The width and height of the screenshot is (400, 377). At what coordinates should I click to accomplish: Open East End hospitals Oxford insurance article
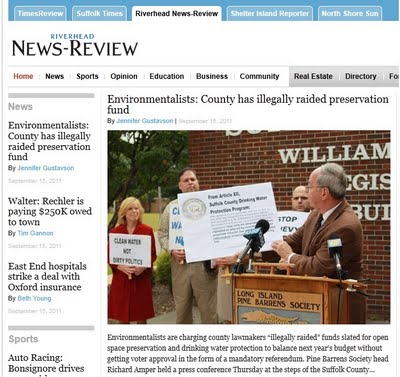(47, 277)
